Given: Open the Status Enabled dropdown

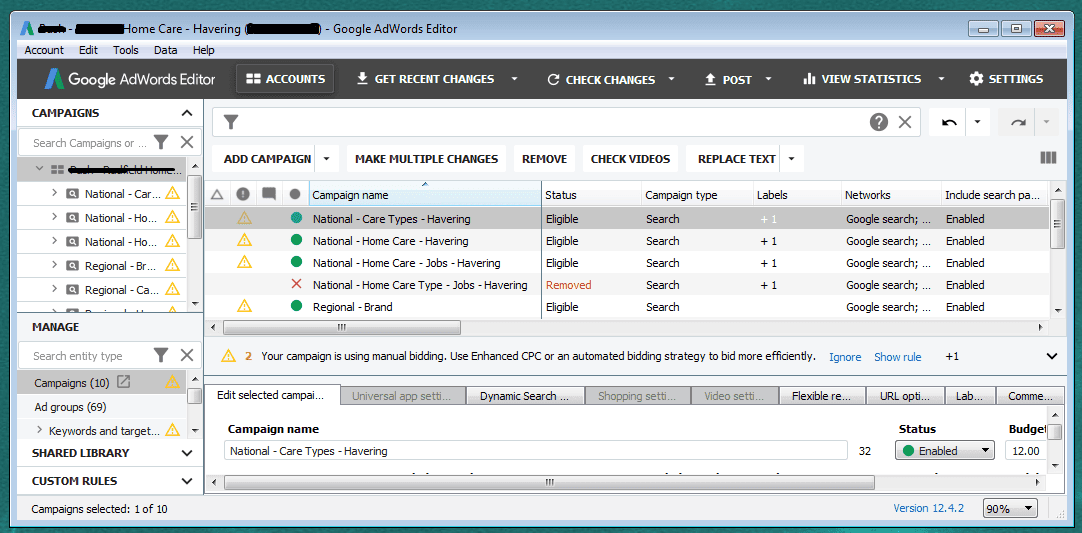Looking at the screenshot, I should [945, 451].
